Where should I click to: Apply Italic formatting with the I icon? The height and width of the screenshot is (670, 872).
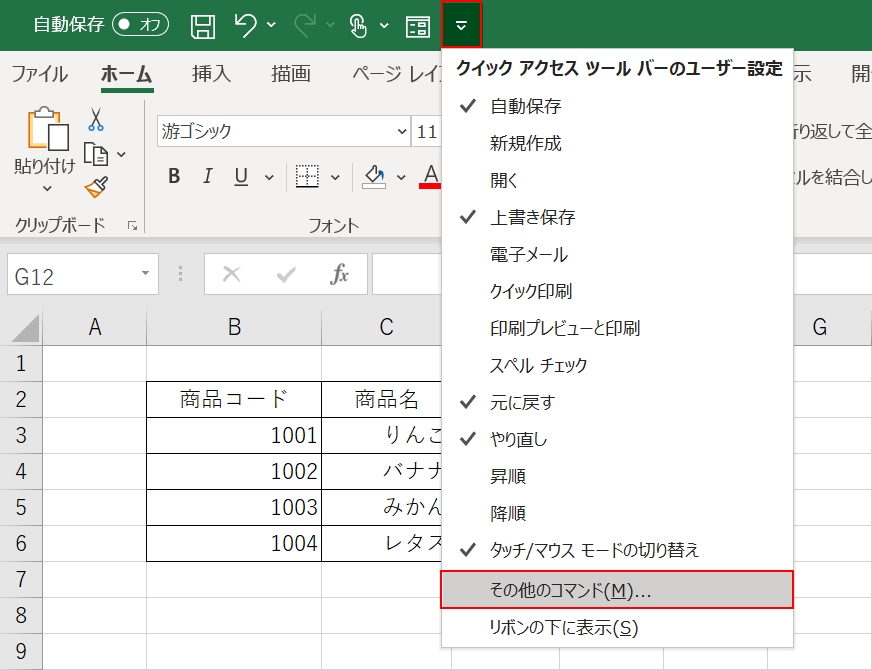(206, 176)
